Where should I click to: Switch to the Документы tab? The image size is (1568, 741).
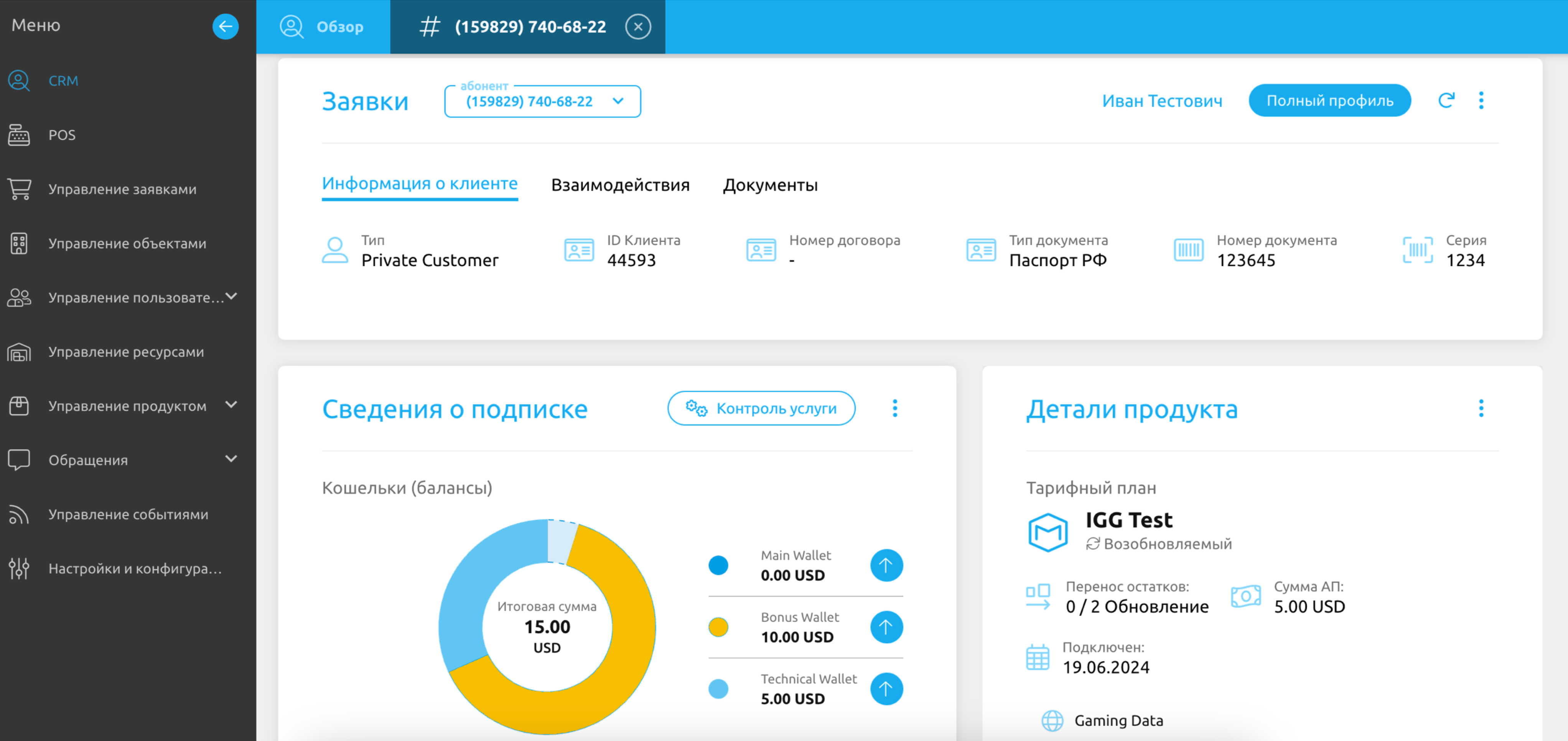770,185
